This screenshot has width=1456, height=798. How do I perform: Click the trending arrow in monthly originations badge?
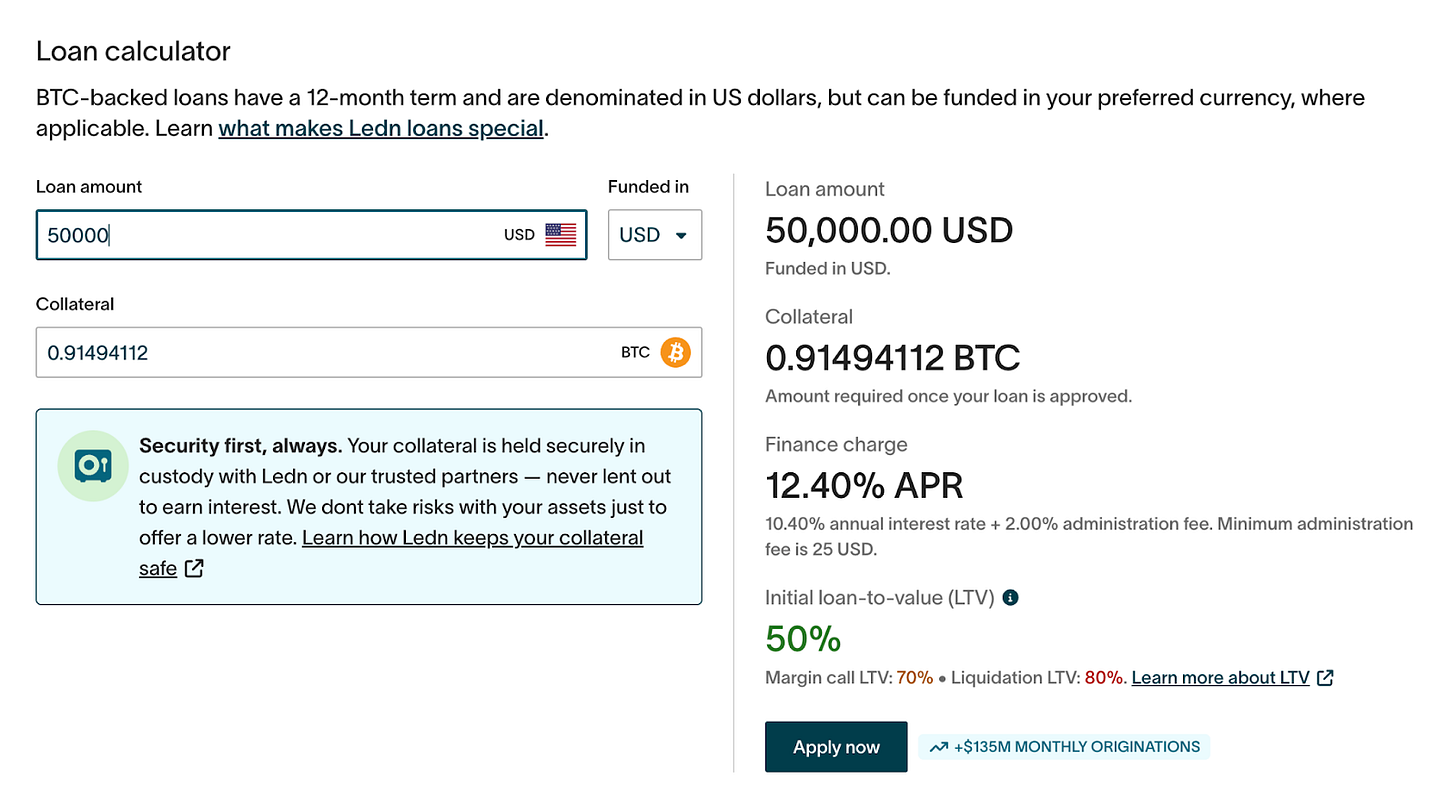(938, 747)
